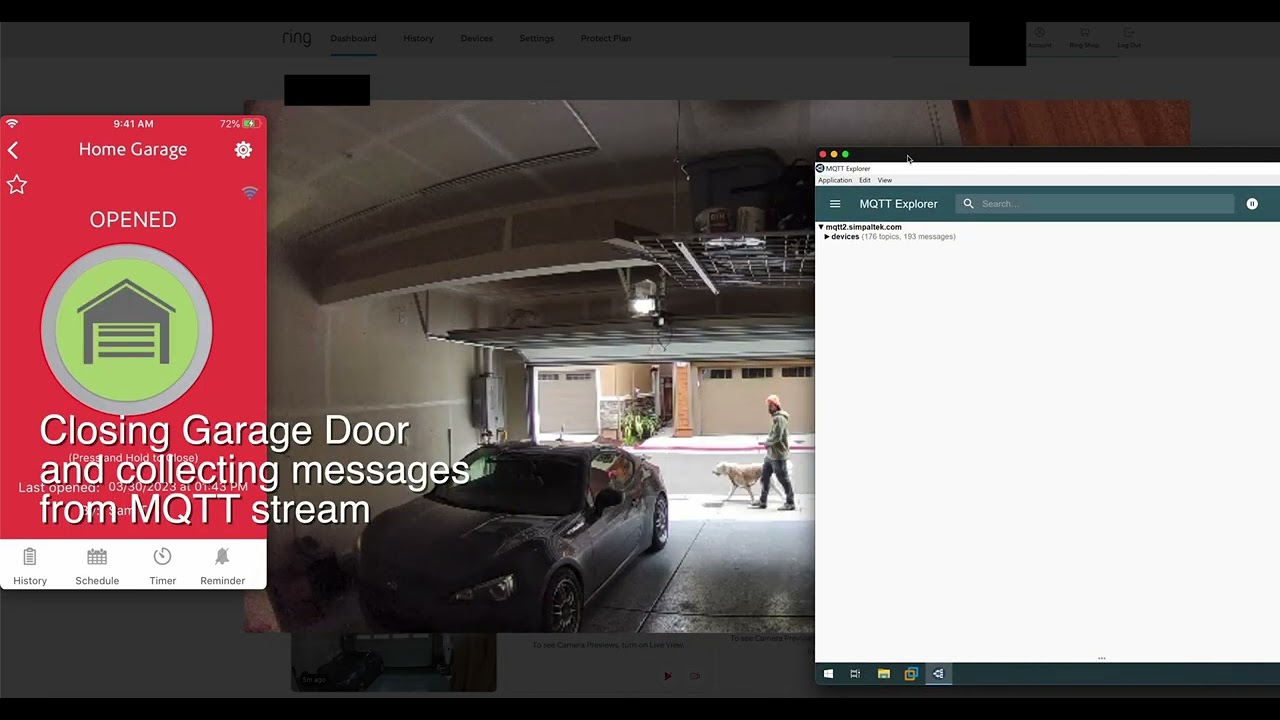Open the Ring Protect Plan page
This screenshot has height=720, width=1280.
(605, 39)
